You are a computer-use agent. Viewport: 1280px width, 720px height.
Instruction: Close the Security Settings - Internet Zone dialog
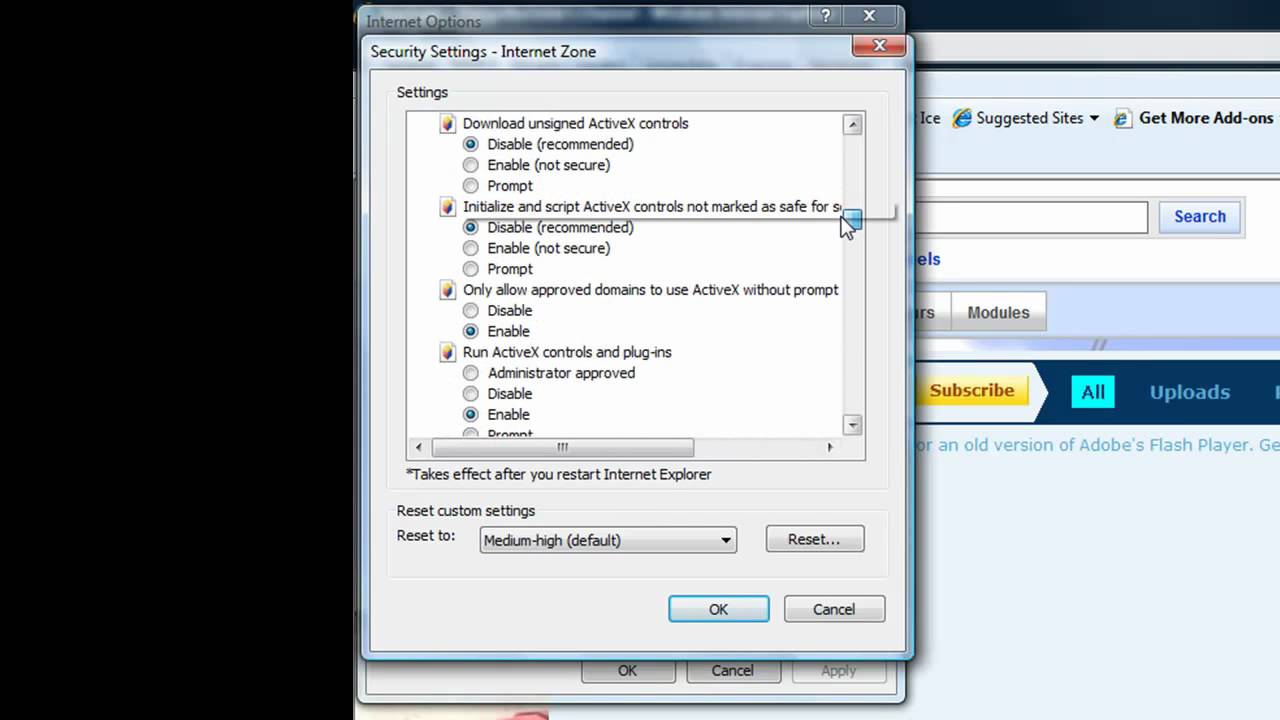(x=880, y=45)
